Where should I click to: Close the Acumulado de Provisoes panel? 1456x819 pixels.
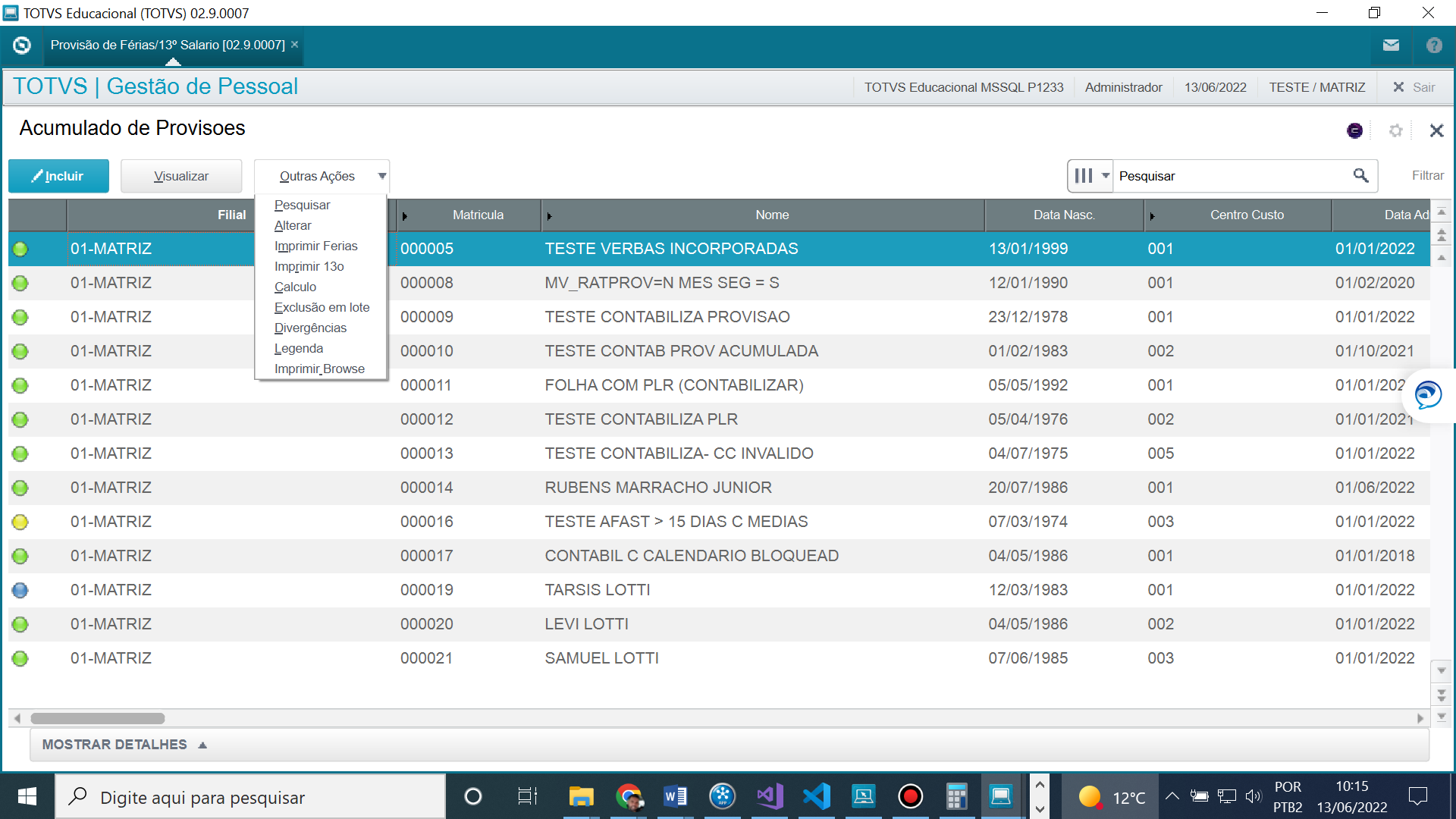tap(1436, 130)
